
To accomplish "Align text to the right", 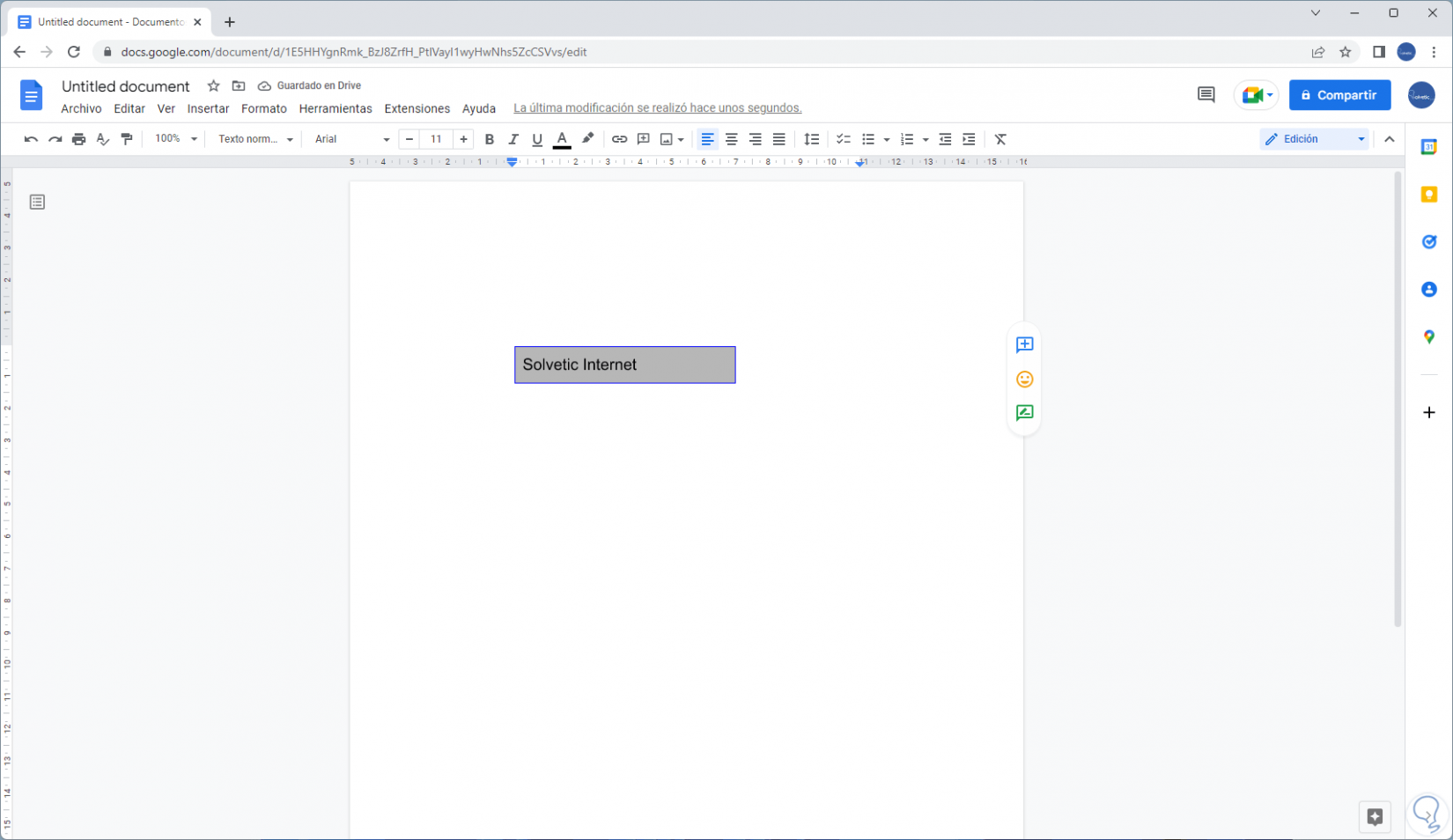I will click(x=755, y=139).
